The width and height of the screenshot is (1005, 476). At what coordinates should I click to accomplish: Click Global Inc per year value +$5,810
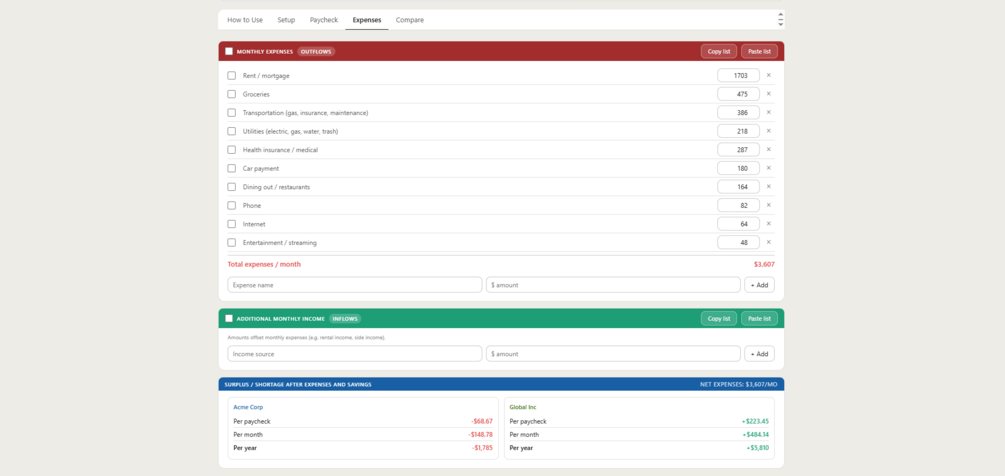pyautogui.click(x=757, y=448)
